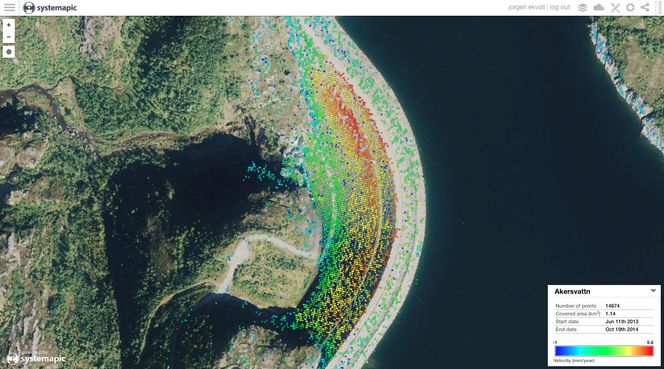Zoom in on the map

(8, 25)
